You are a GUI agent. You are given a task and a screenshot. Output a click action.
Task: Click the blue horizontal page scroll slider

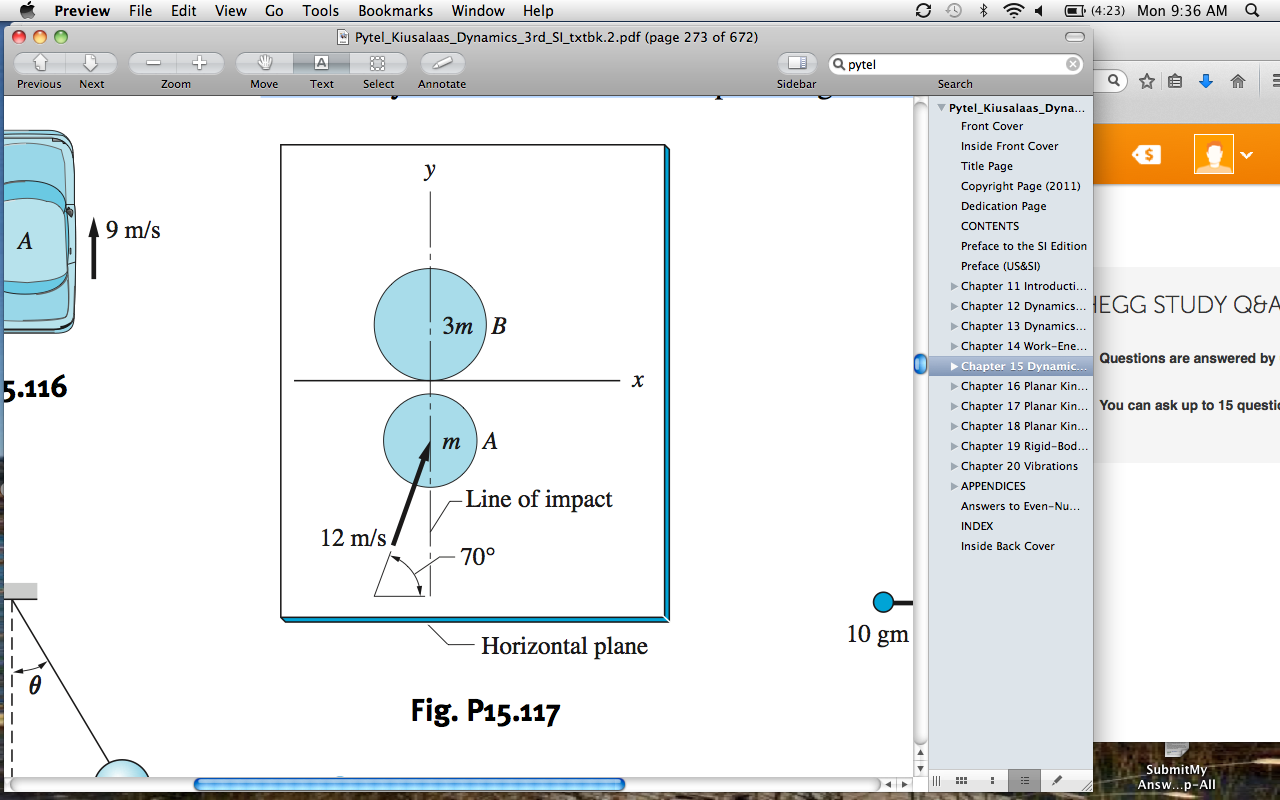(x=410, y=785)
